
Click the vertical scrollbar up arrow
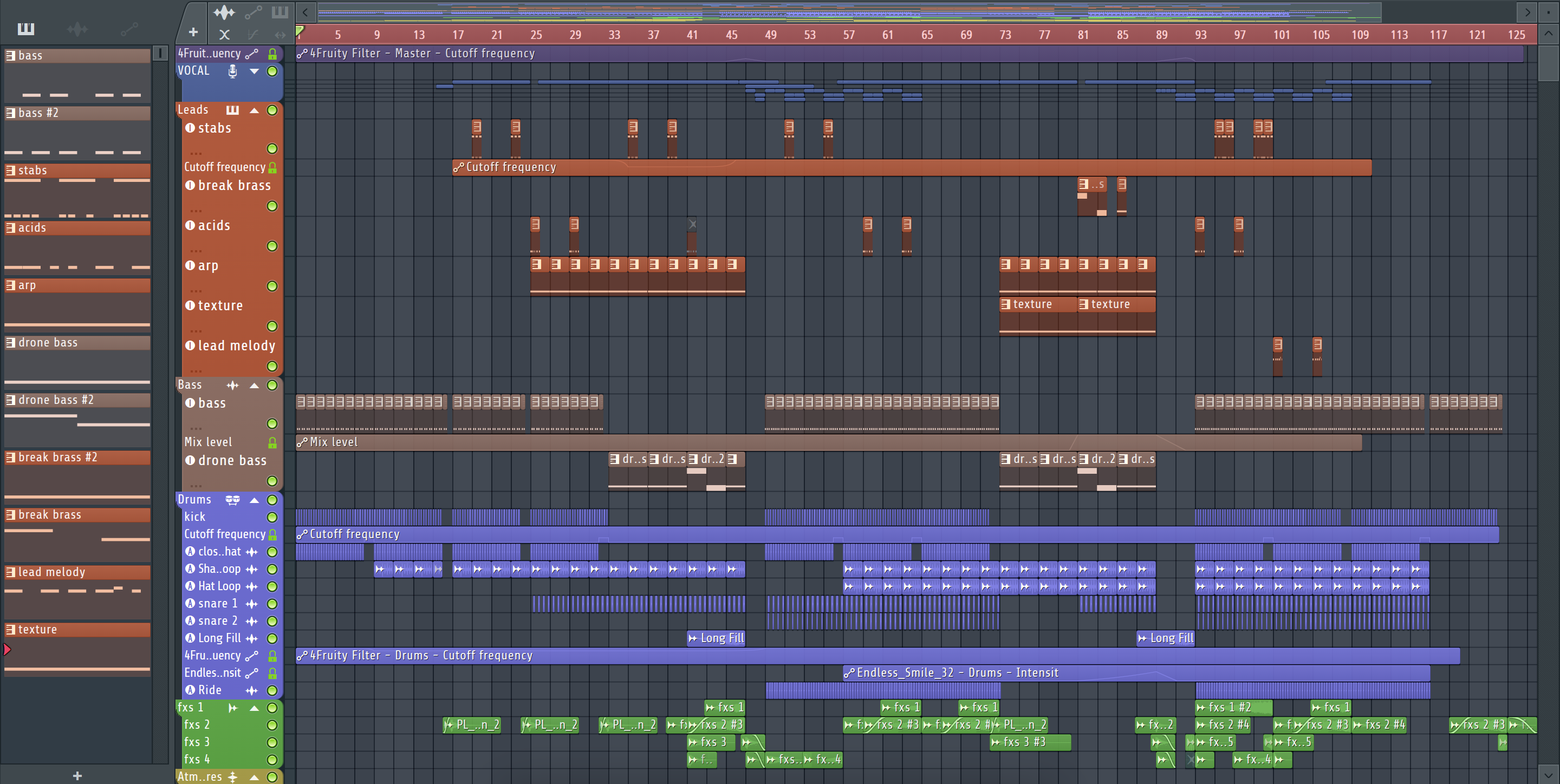(x=1549, y=34)
